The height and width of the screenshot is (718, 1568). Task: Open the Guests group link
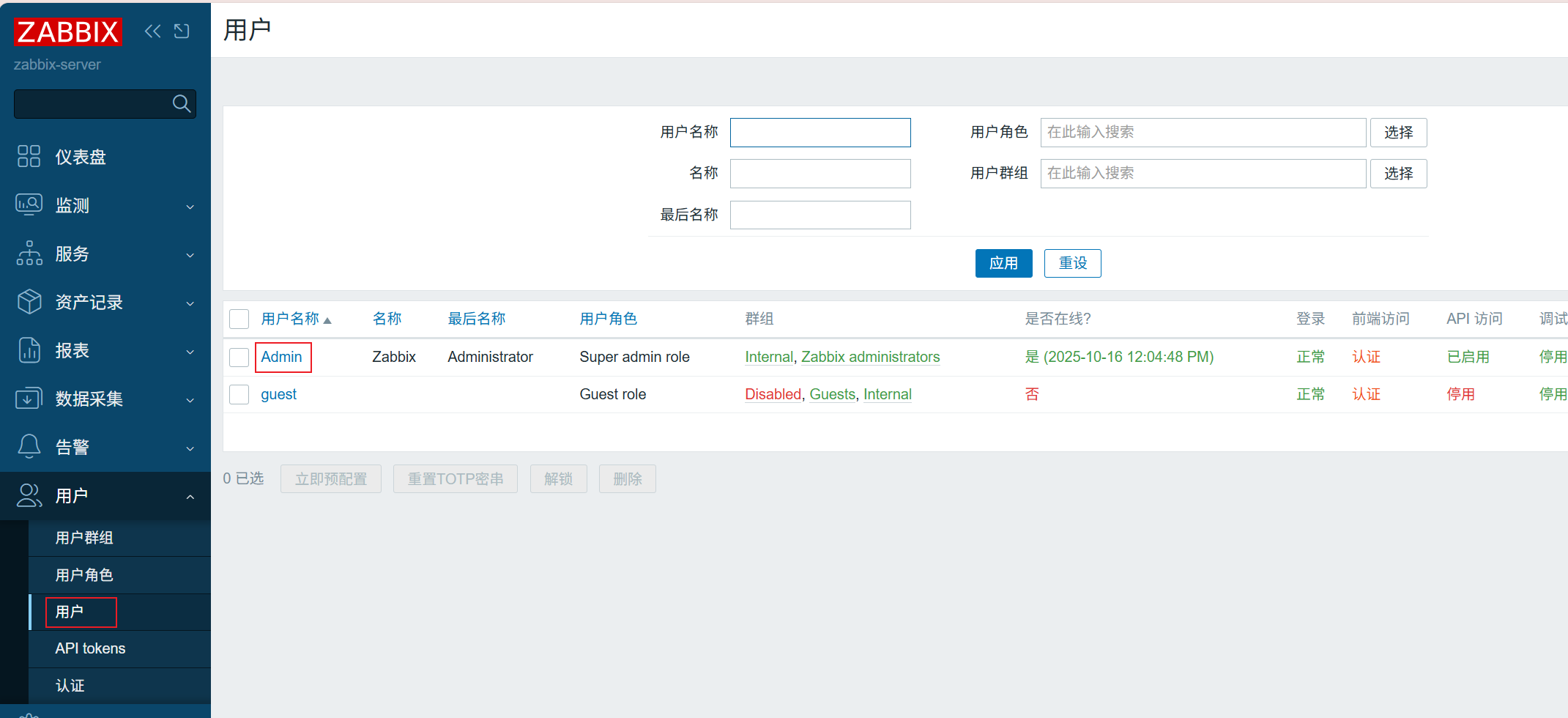point(832,394)
